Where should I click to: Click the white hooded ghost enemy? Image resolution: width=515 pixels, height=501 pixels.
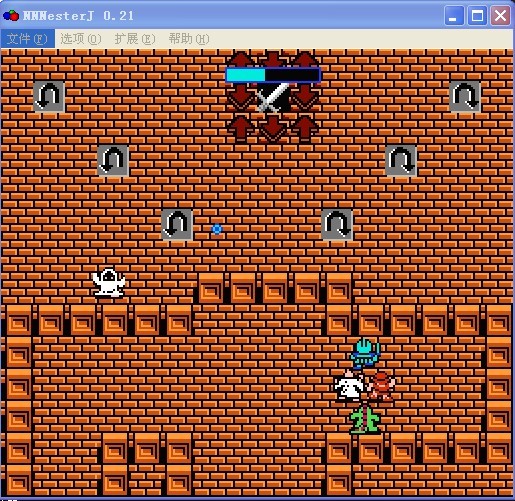(109, 283)
